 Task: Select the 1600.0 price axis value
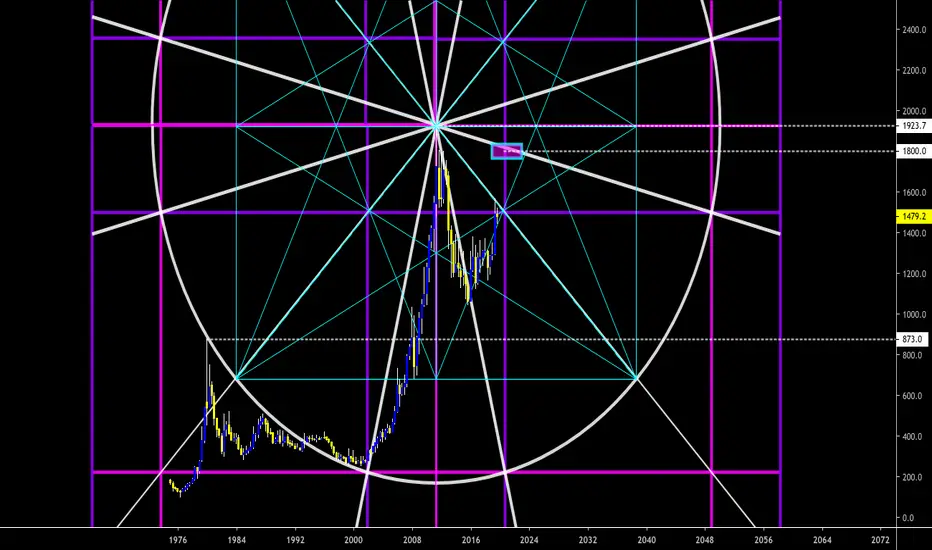point(914,193)
